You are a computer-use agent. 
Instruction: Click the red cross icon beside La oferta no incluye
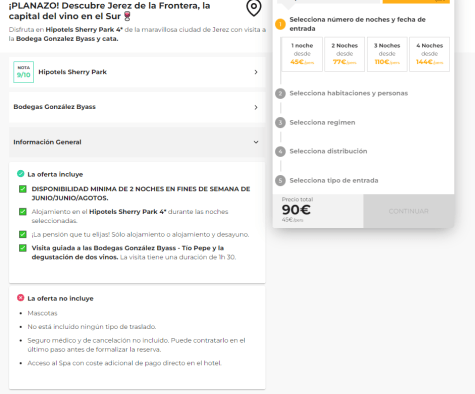click(21, 298)
